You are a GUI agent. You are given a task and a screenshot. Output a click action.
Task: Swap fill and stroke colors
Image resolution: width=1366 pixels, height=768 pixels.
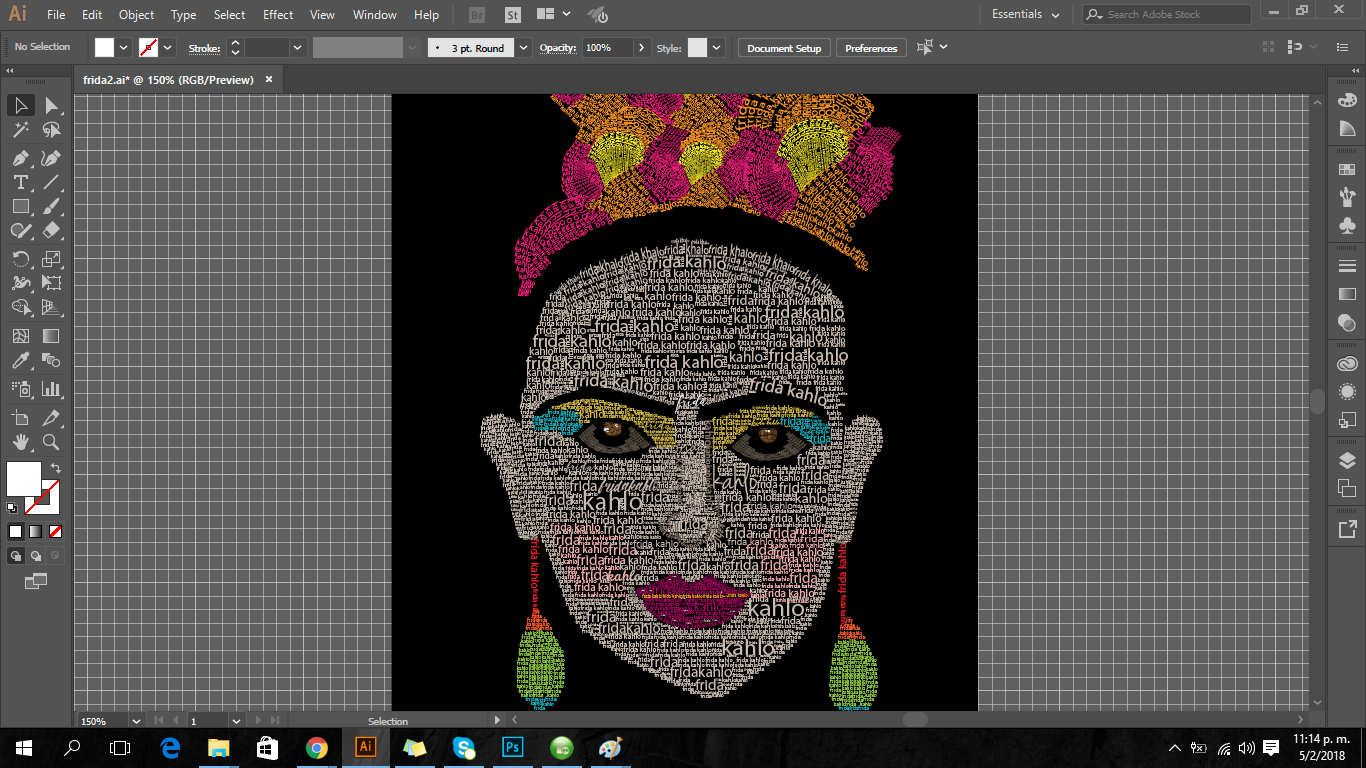[x=56, y=467]
